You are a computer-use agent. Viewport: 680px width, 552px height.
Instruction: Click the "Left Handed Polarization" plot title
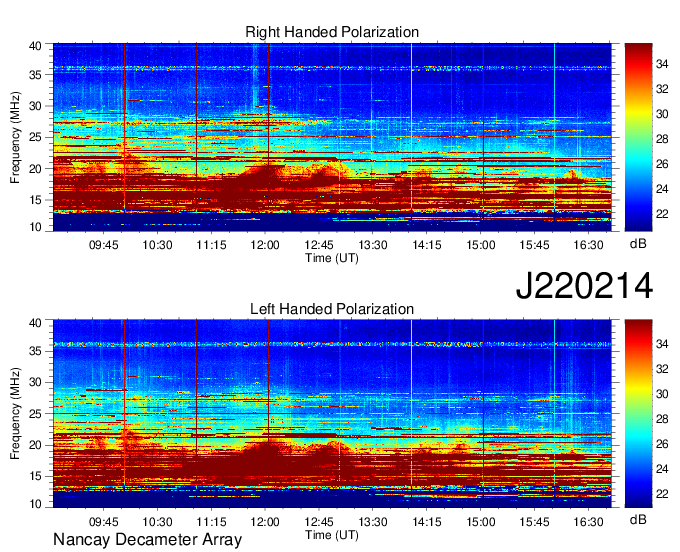pyautogui.click(x=332, y=309)
